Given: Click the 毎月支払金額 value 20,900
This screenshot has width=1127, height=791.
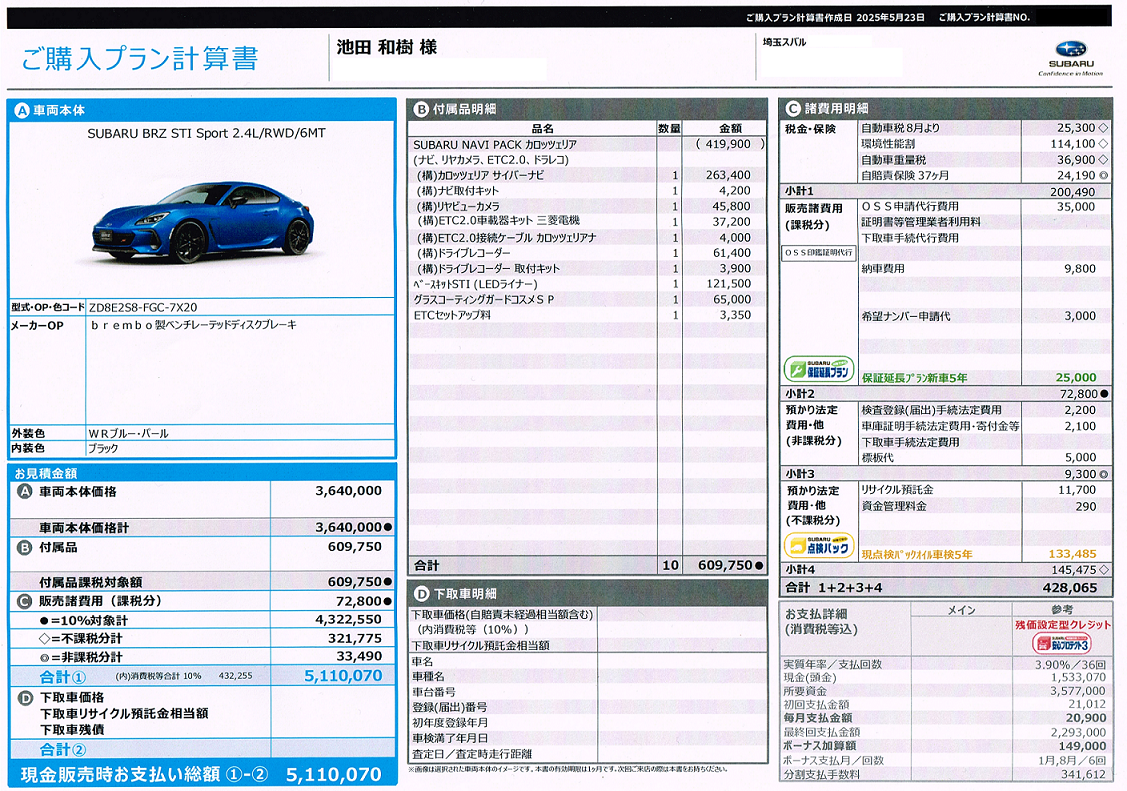Looking at the screenshot, I should click(x=1086, y=718).
